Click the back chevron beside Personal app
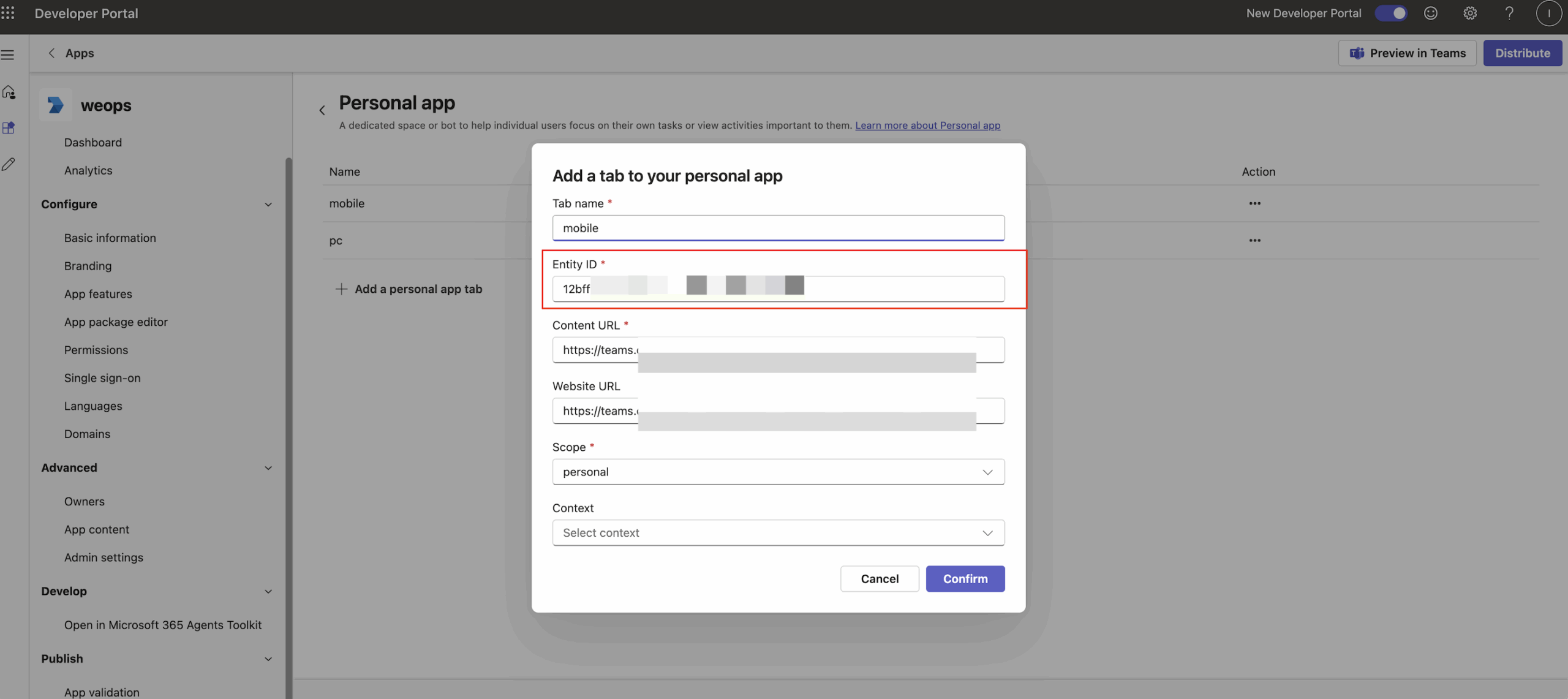This screenshot has height=699, width=1568. click(322, 110)
